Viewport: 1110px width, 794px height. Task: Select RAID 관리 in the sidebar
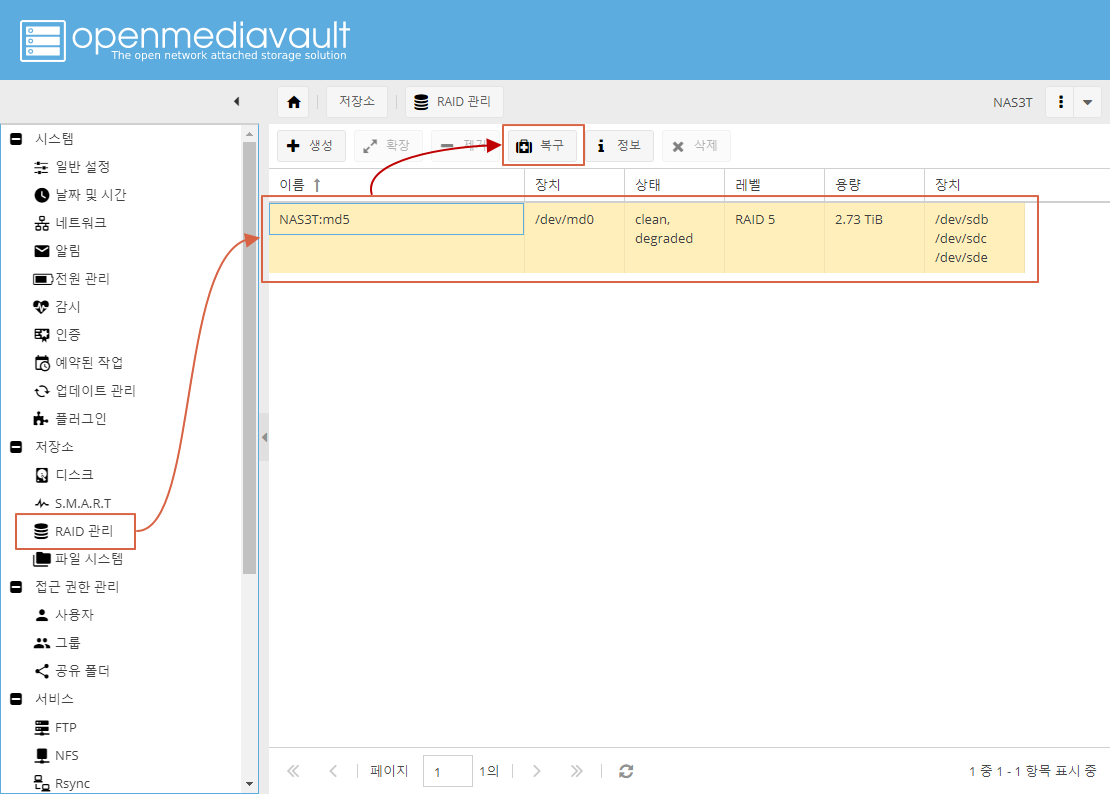click(74, 531)
